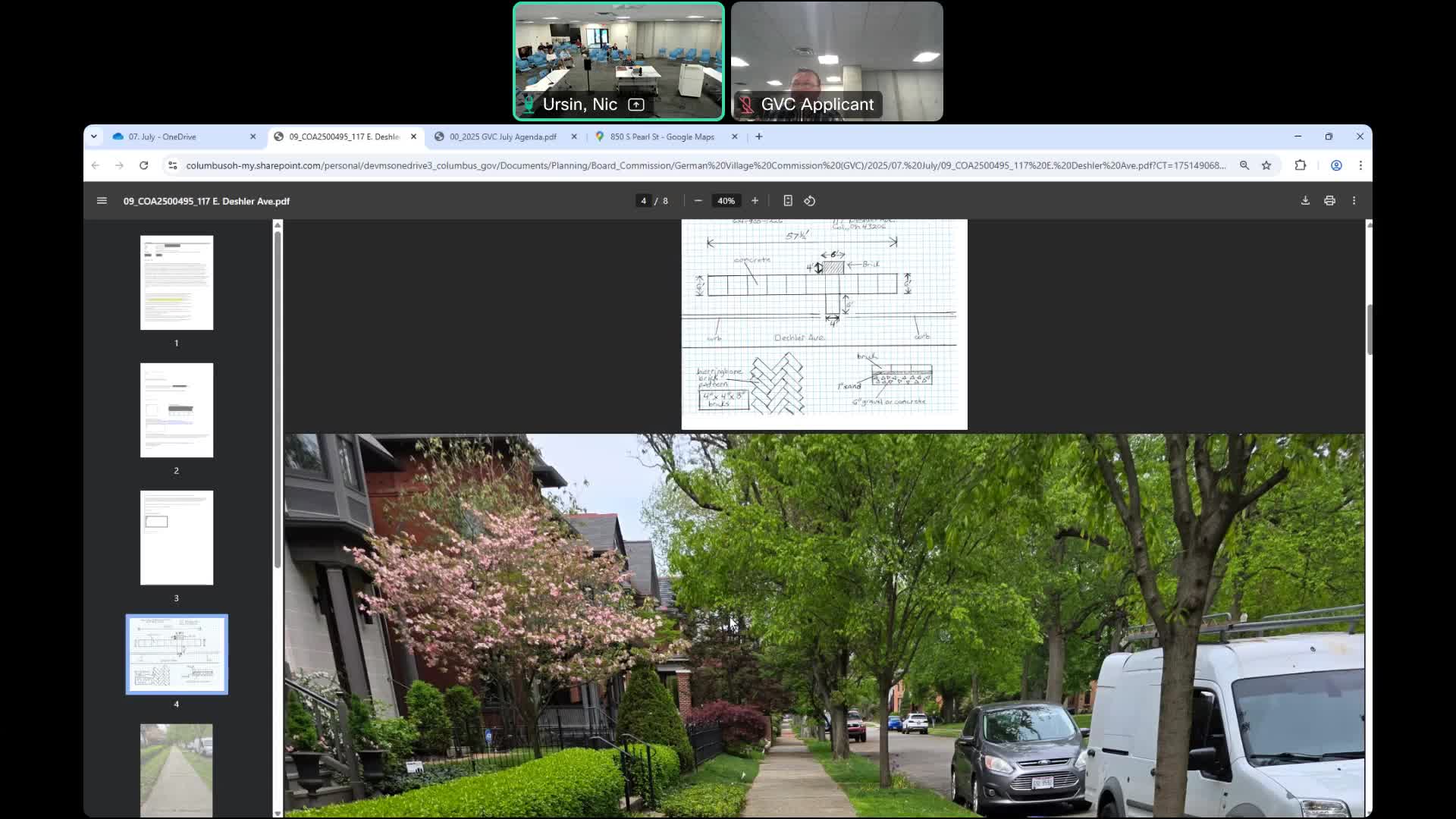The height and width of the screenshot is (819, 1456).
Task: Open page 1 thumbnail
Action: [177, 283]
